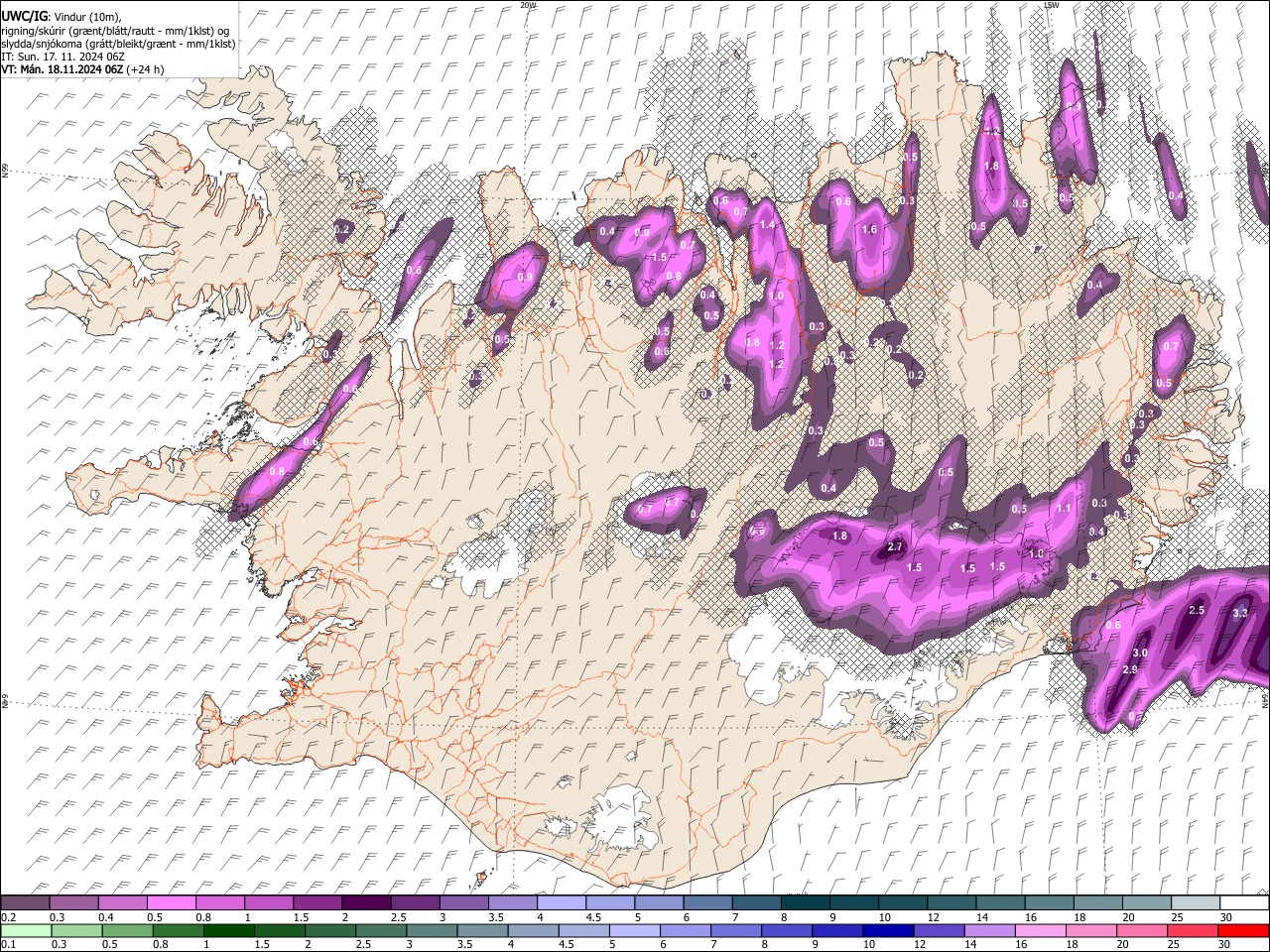Screen dimensions: 1270x952
Task: Select the red 25 swatch in lower legend row
Action: (x=1194, y=931)
